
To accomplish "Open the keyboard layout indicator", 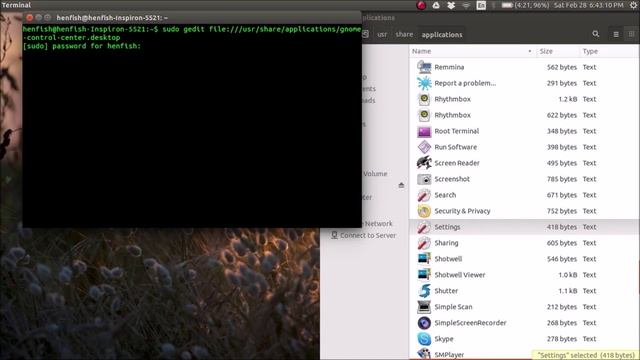I will pos(481,5).
